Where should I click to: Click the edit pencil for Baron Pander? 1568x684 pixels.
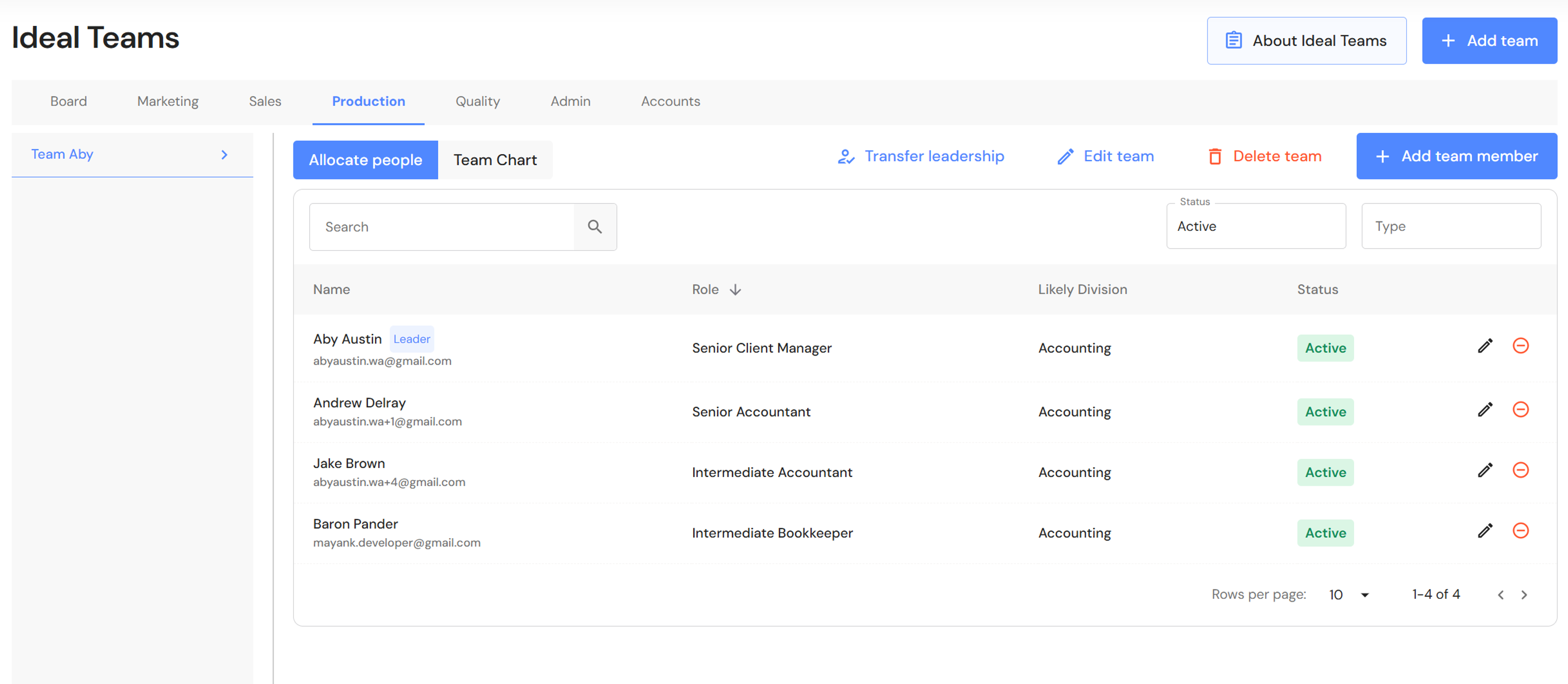pyautogui.click(x=1484, y=530)
